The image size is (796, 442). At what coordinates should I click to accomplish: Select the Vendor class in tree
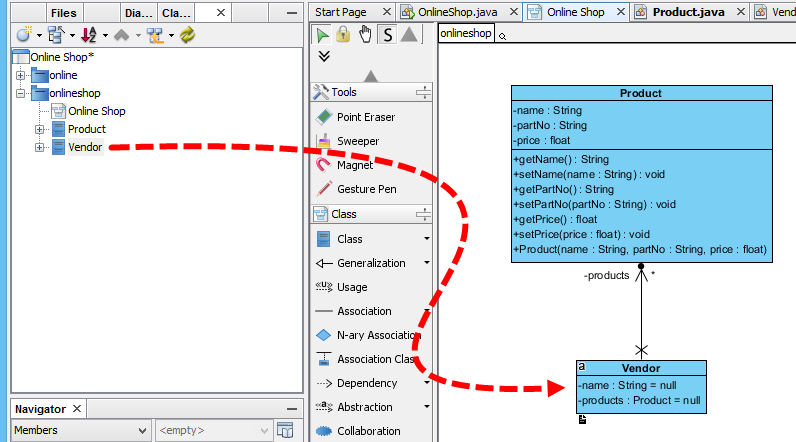[85, 147]
